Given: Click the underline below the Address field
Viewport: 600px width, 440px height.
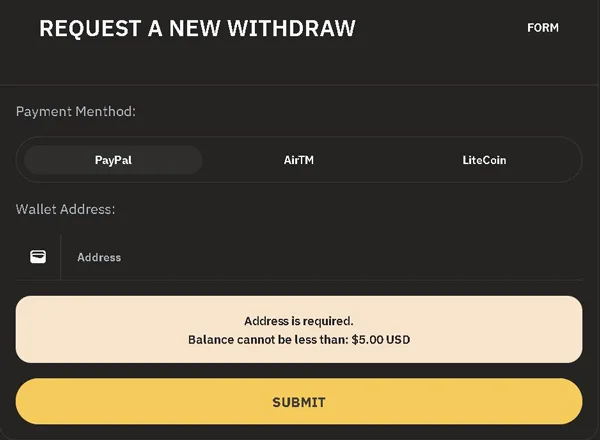Looking at the screenshot, I should coord(299,280).
